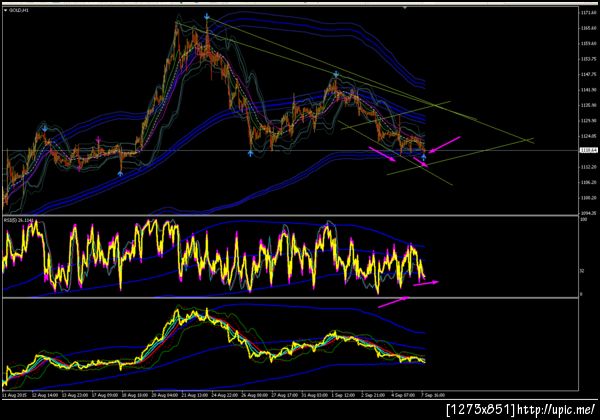Viewport: 600px width, 420px height.
Task: Click the 18 Aug 18:00 time label
Action: 135,395
